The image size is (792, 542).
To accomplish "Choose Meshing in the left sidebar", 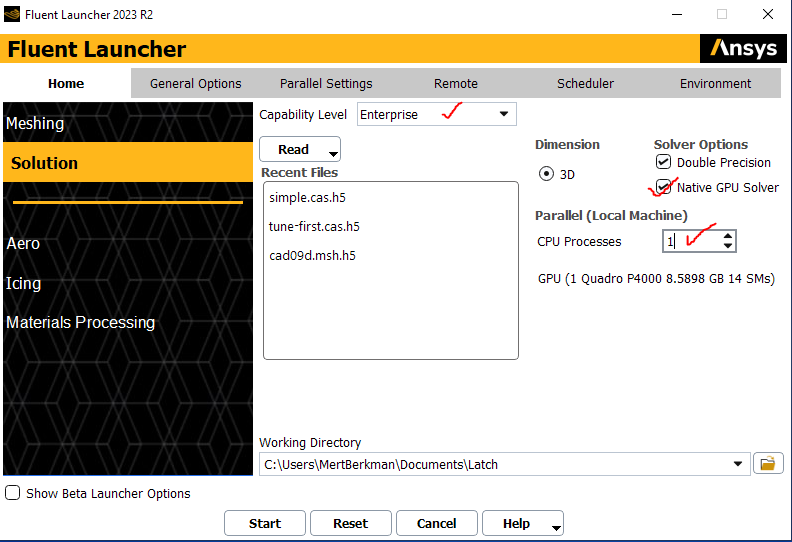I will [x=35, y=123].
